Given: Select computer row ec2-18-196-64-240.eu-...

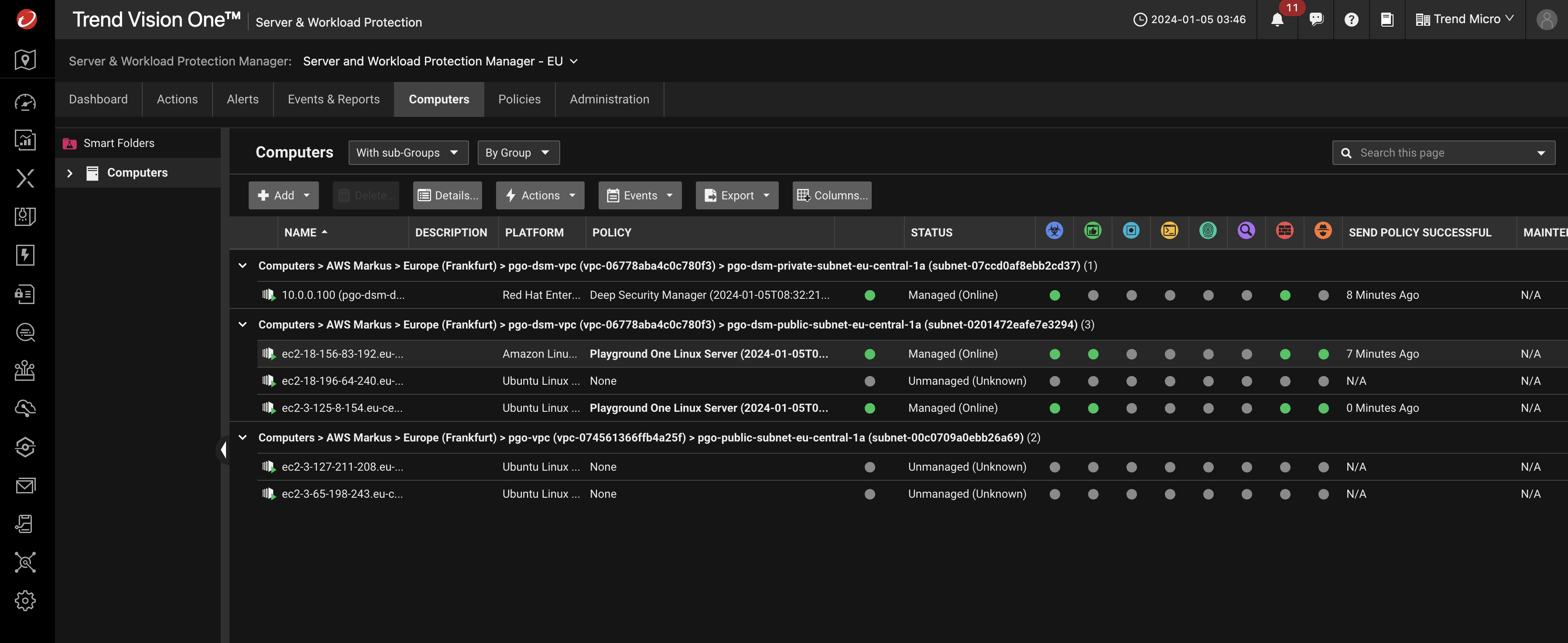Looking at the screenshot, I should (x=912, y=380).
